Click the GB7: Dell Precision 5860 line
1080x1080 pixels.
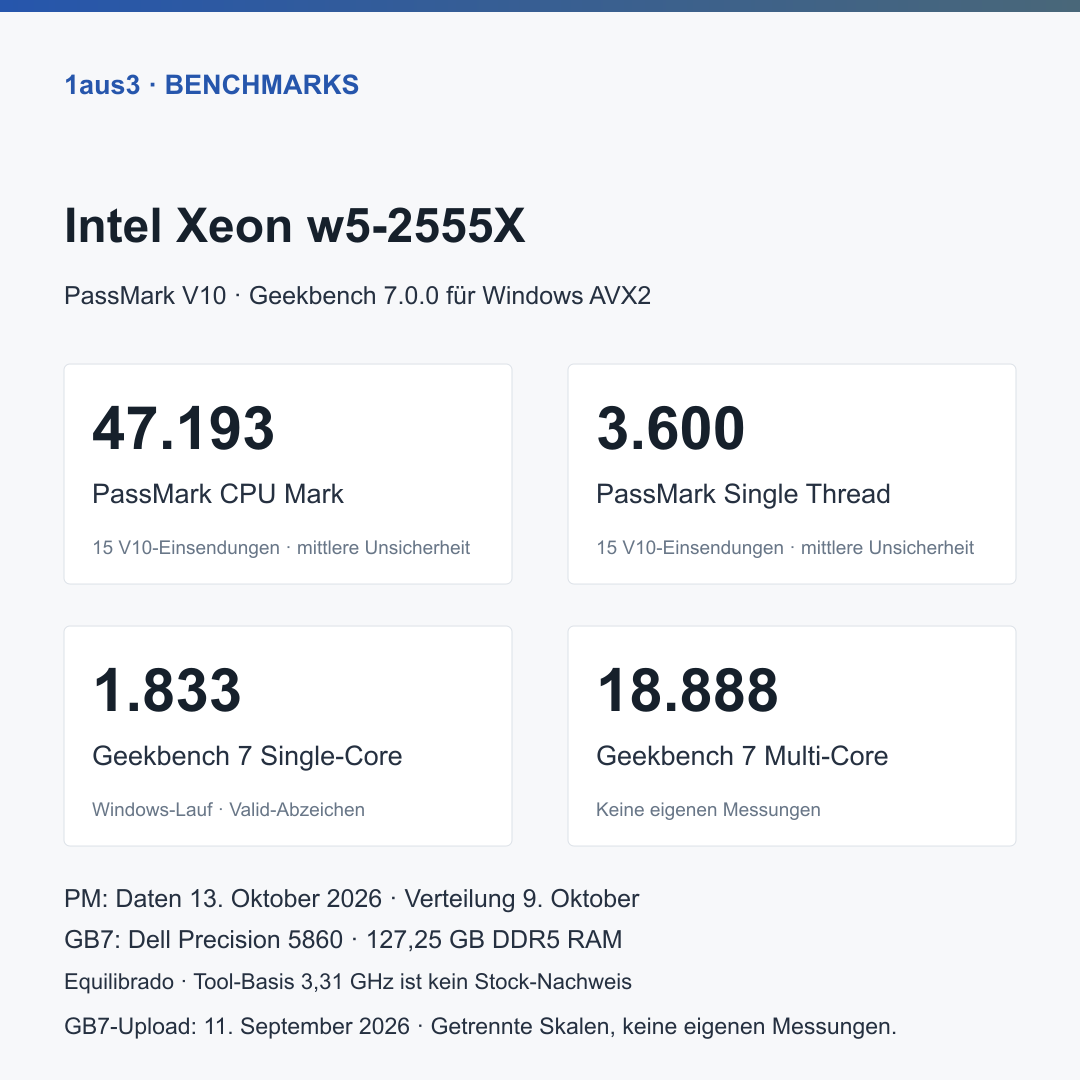click(343, 939)
